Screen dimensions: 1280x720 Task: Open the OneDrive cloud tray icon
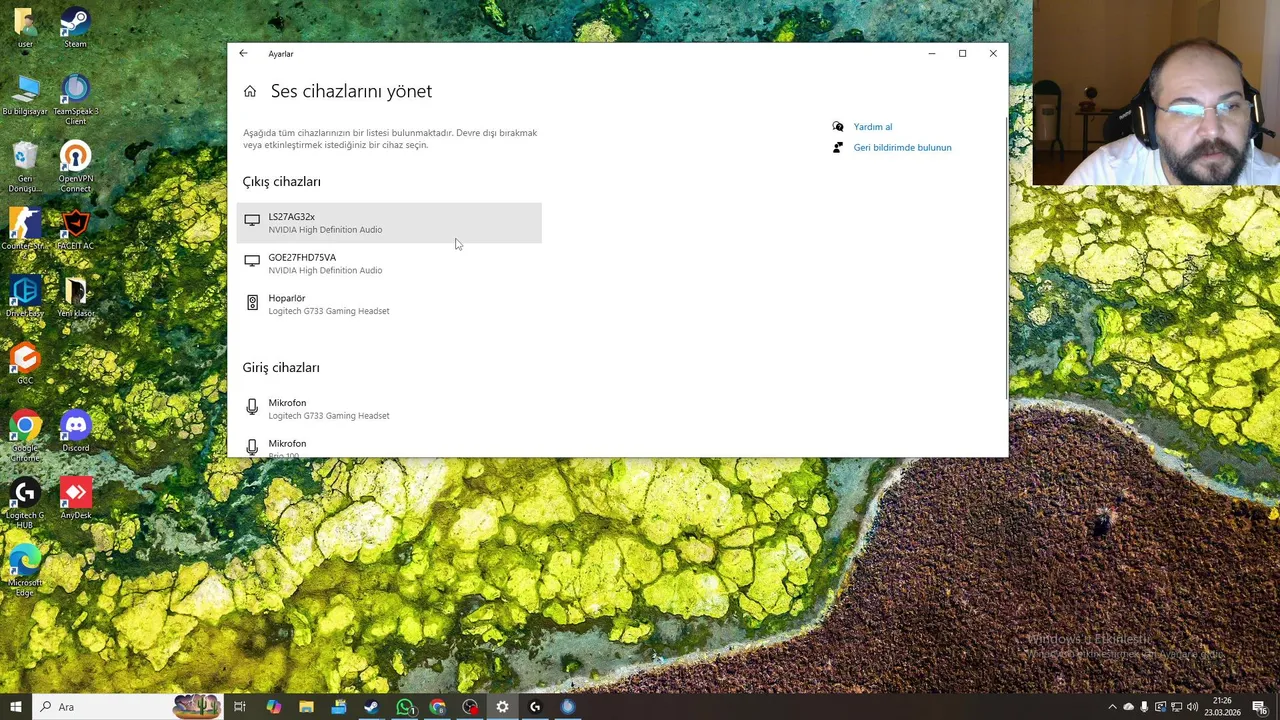point(1129,707)
